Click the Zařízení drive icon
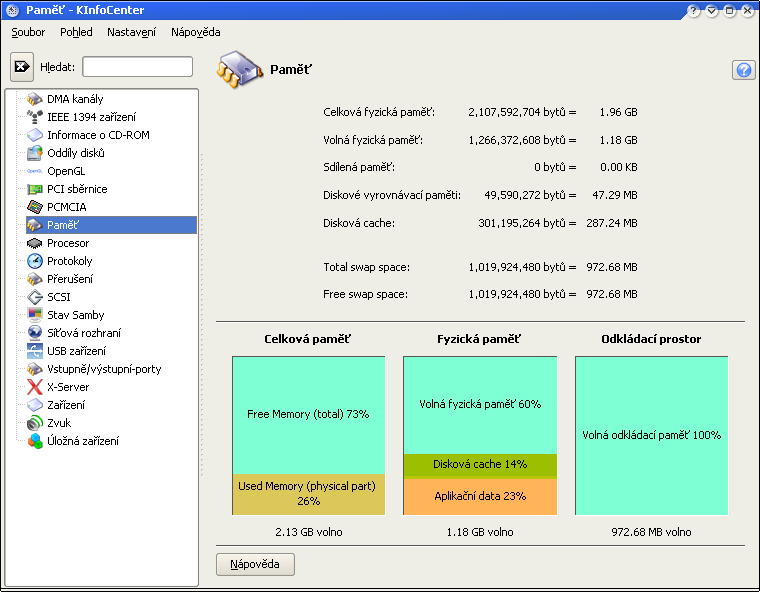The width and height of the screenshot is (760, 592). click(35, 405)
